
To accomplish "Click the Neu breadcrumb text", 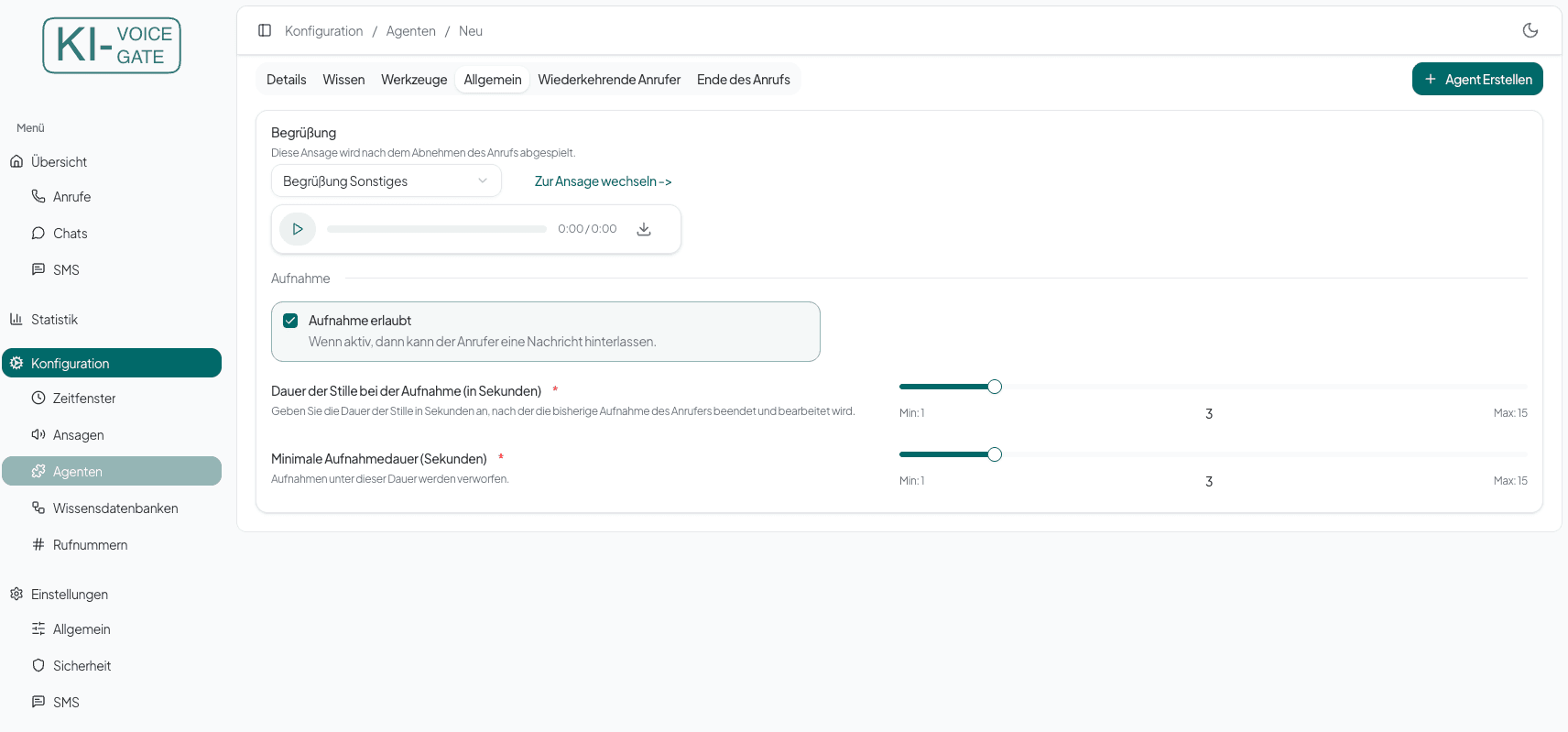I will coord(471,31).
